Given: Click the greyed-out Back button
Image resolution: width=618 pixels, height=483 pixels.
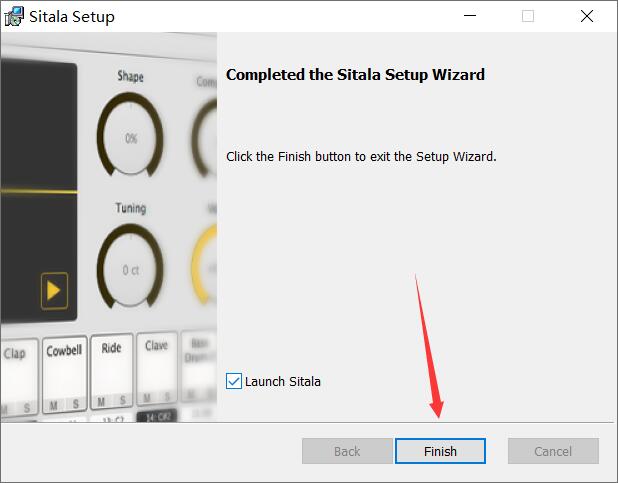Looking at the screenshot, I should pos(347,451).
